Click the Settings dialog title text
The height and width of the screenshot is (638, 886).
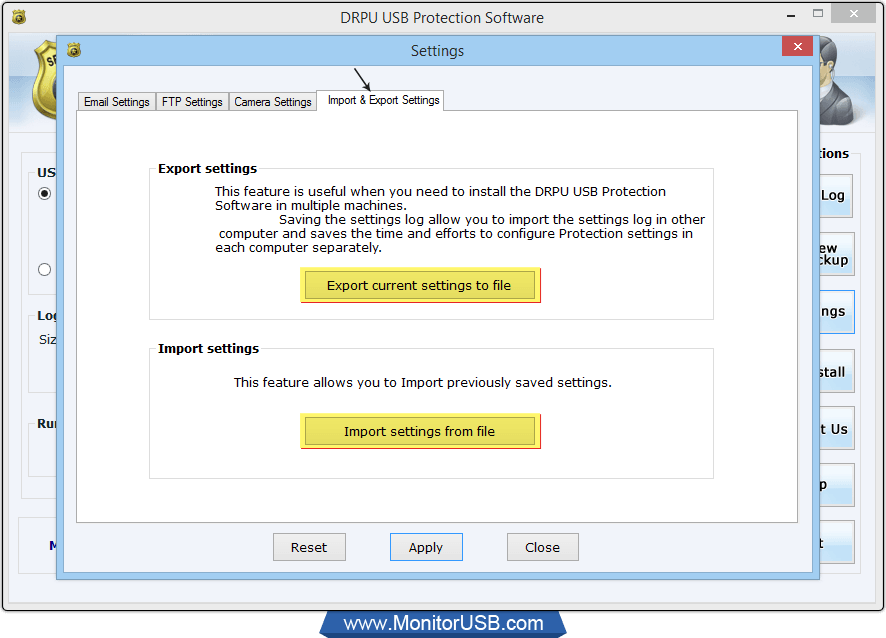(x=437, y=51)
